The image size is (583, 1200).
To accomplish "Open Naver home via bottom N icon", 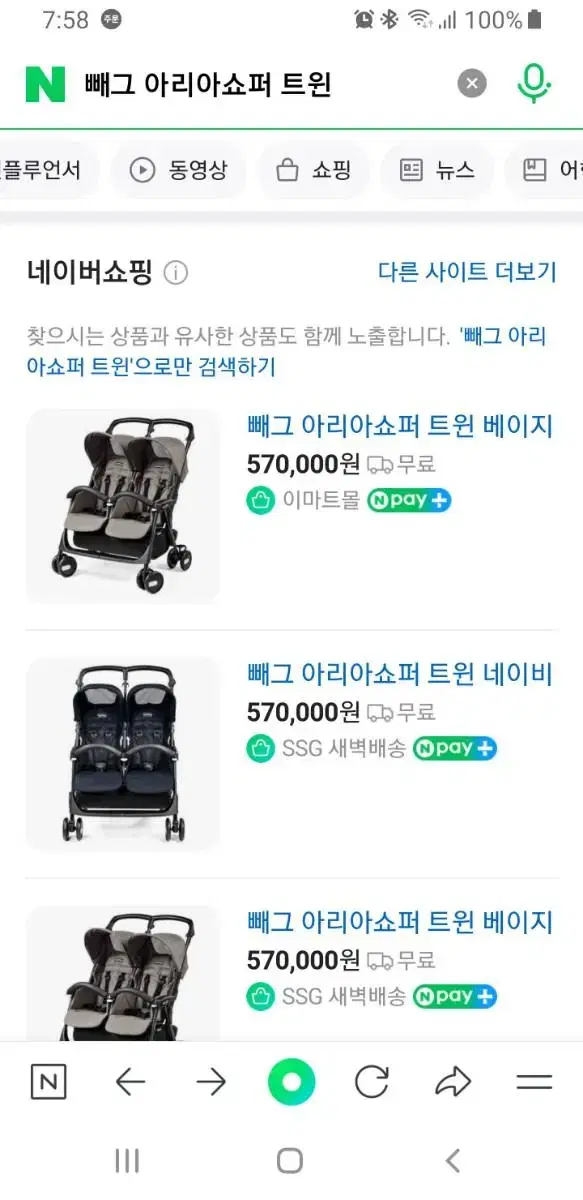I will coord(48,1082).
